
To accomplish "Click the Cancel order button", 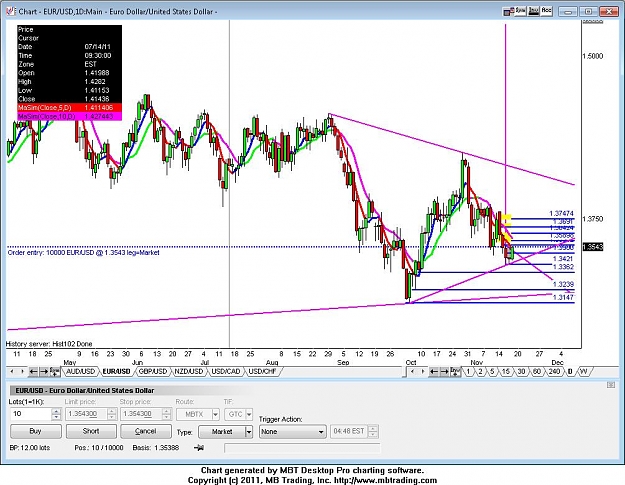I will point(146,431).
